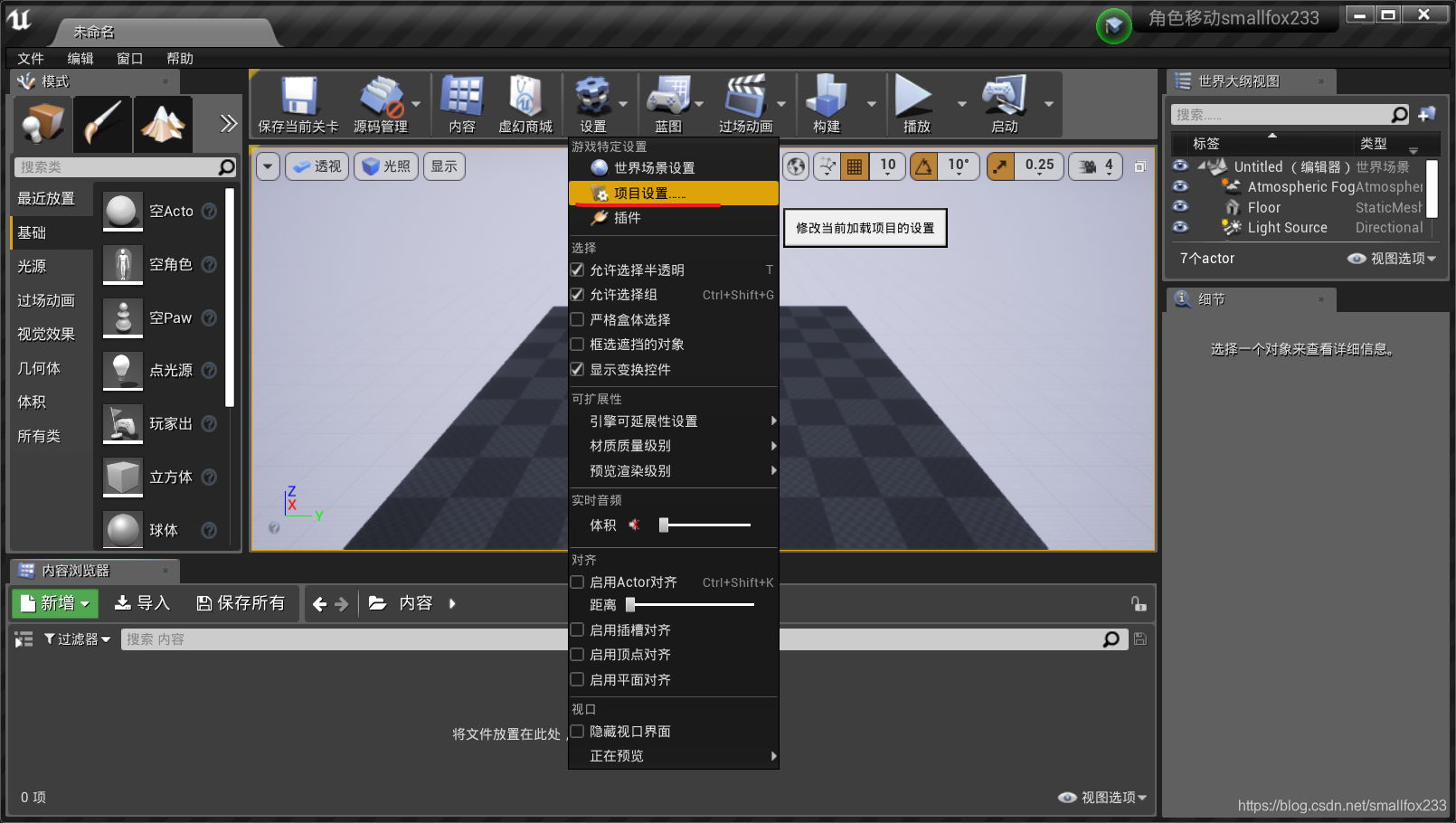The image size is (1456, 823).
Task: Click the 保存所有 button
Action: pos(241,603)
